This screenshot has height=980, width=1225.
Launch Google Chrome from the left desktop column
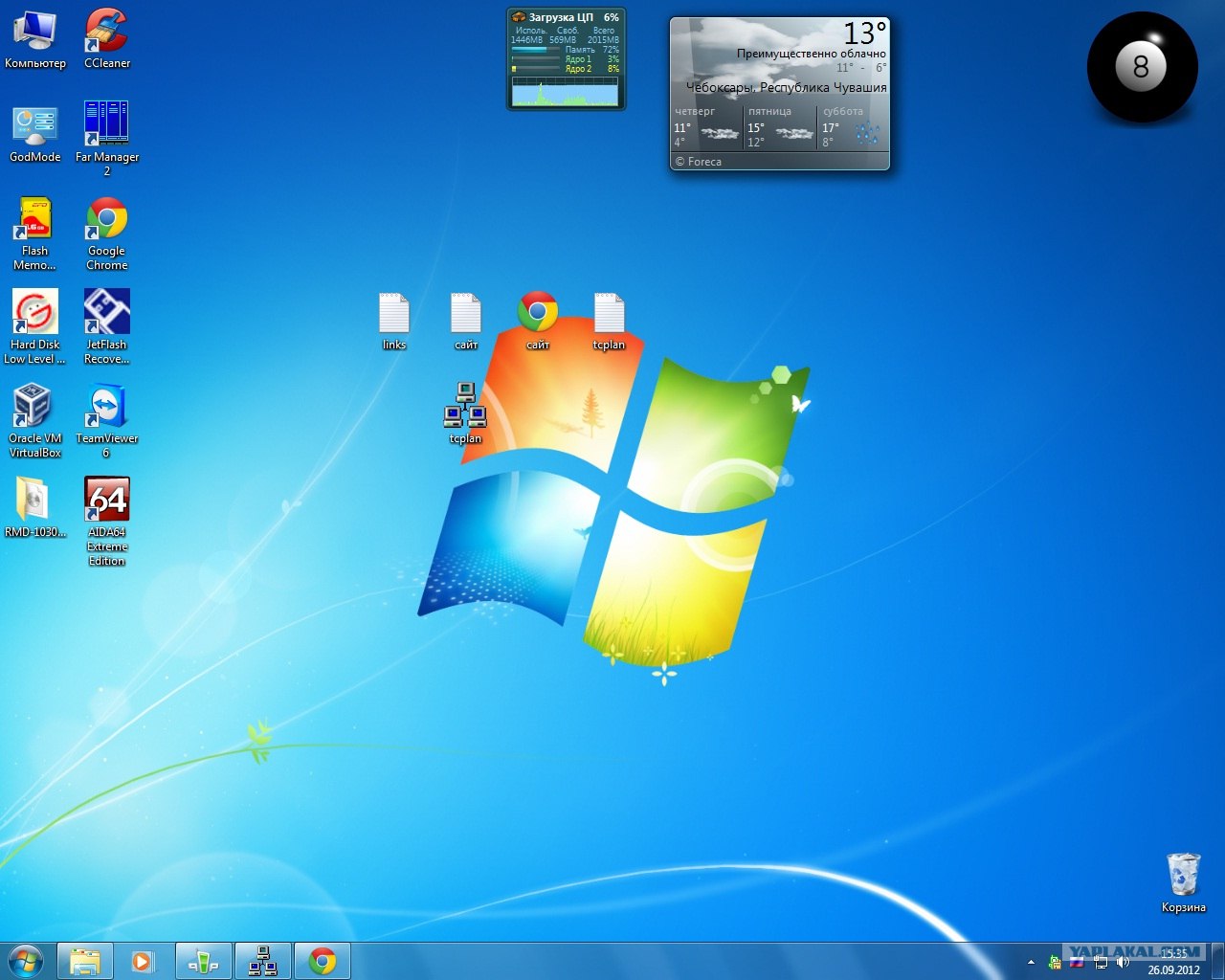tap(106, 234)
